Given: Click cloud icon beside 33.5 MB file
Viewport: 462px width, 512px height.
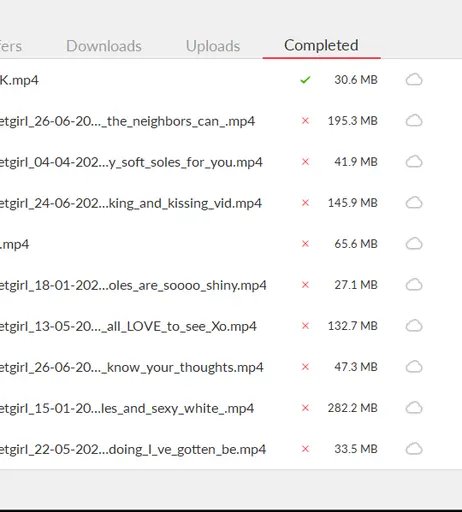Looking at the screenshot, I should click(414, 449).
